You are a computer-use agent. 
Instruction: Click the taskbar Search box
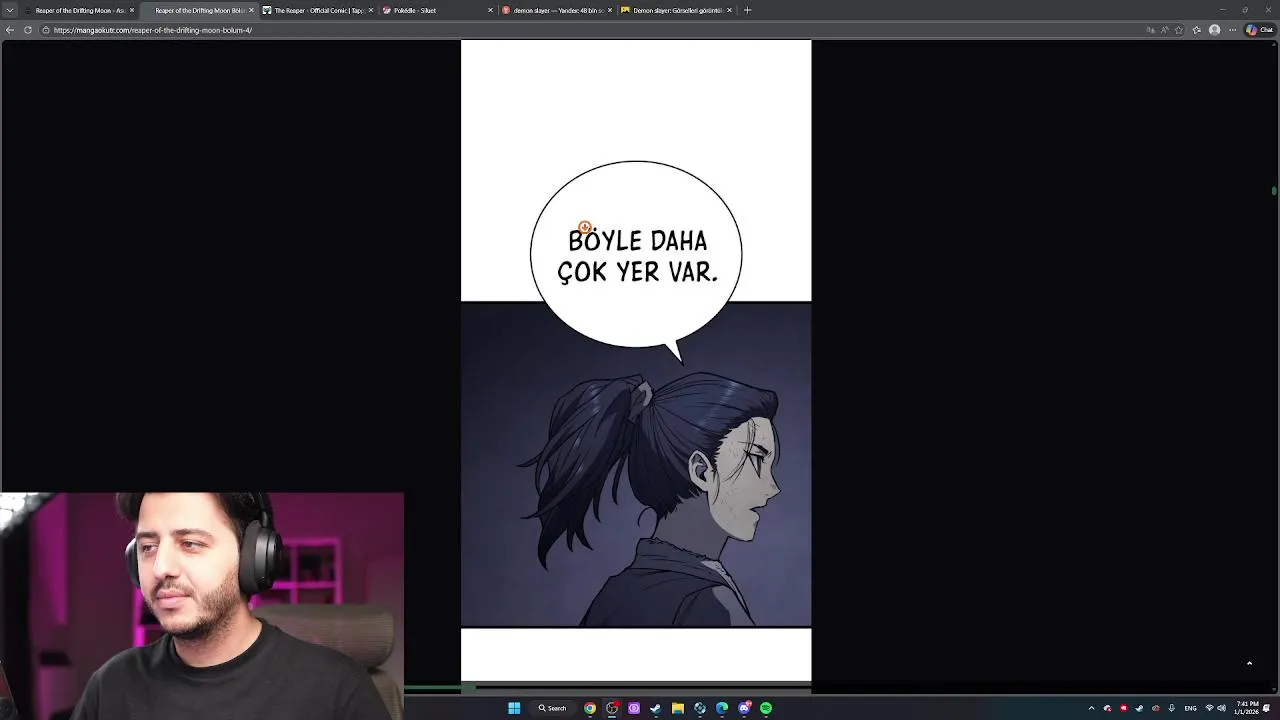(553, 708)
